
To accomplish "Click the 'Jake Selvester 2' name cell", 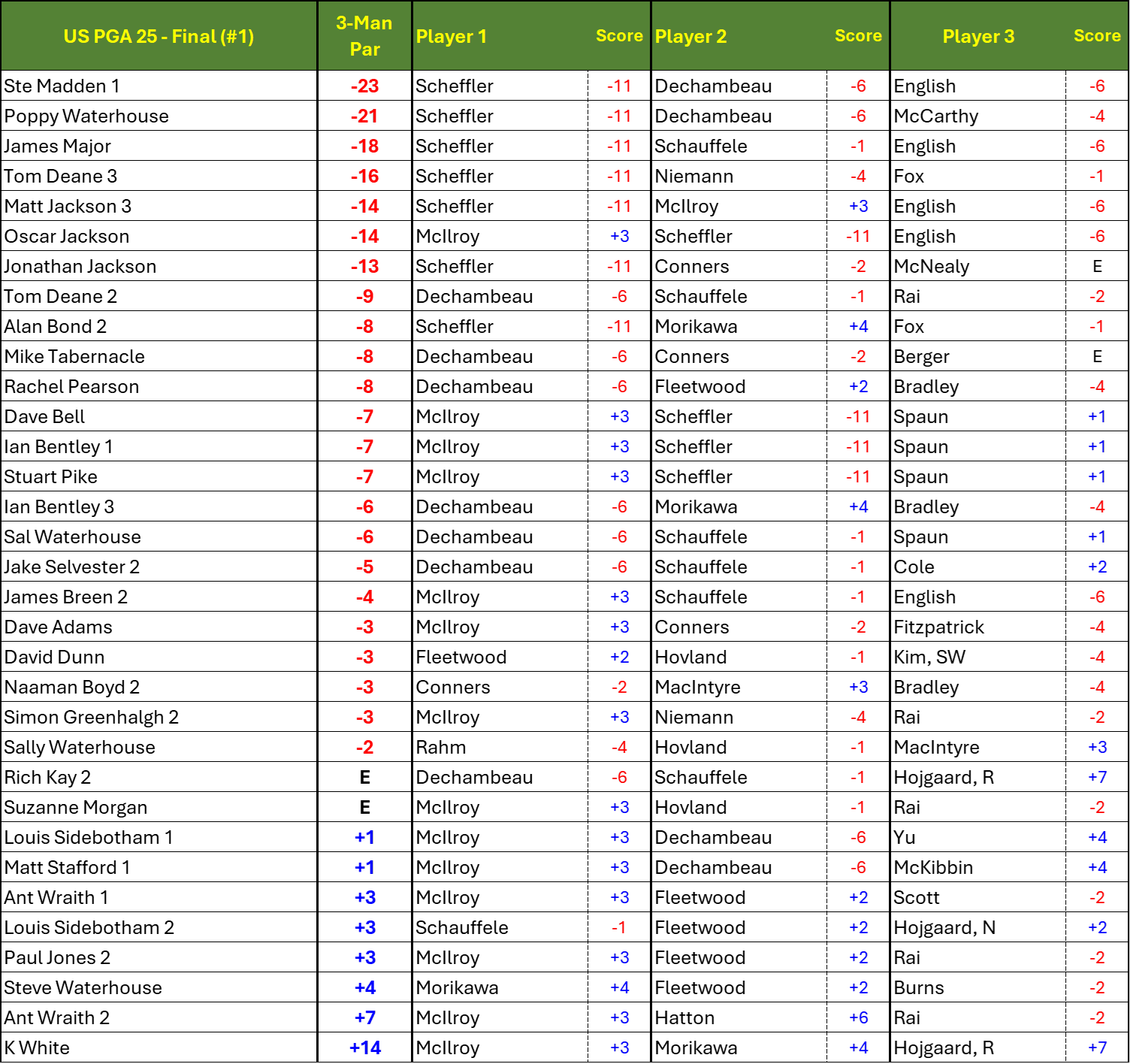I will tap(159, 567).
